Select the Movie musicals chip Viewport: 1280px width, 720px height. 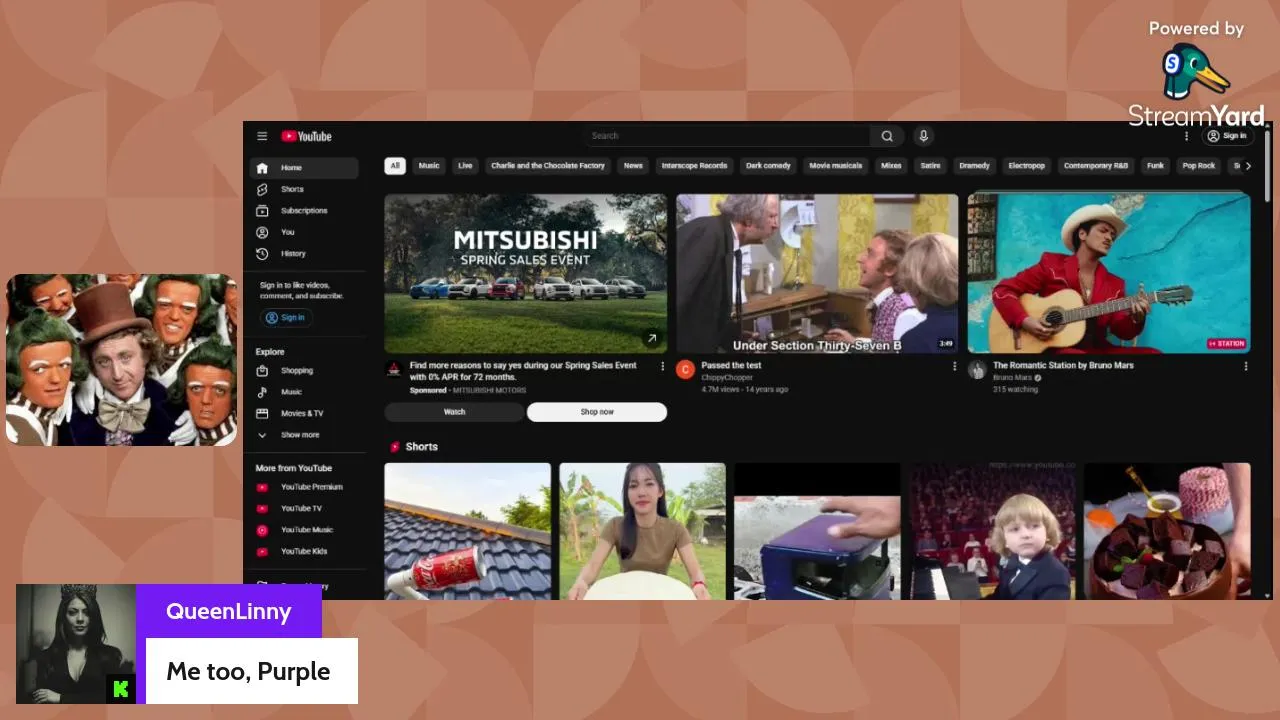(835, 166)
